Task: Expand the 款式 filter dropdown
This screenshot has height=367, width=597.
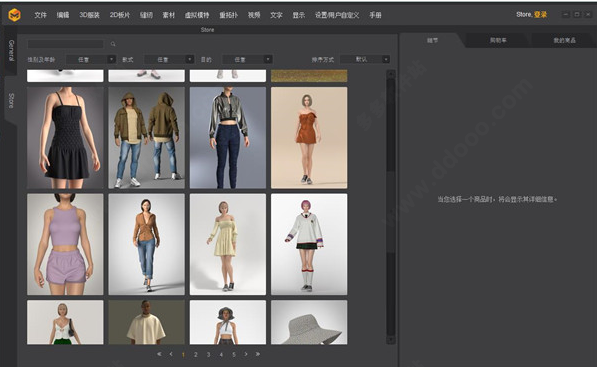Action: [x=169, y=59]
